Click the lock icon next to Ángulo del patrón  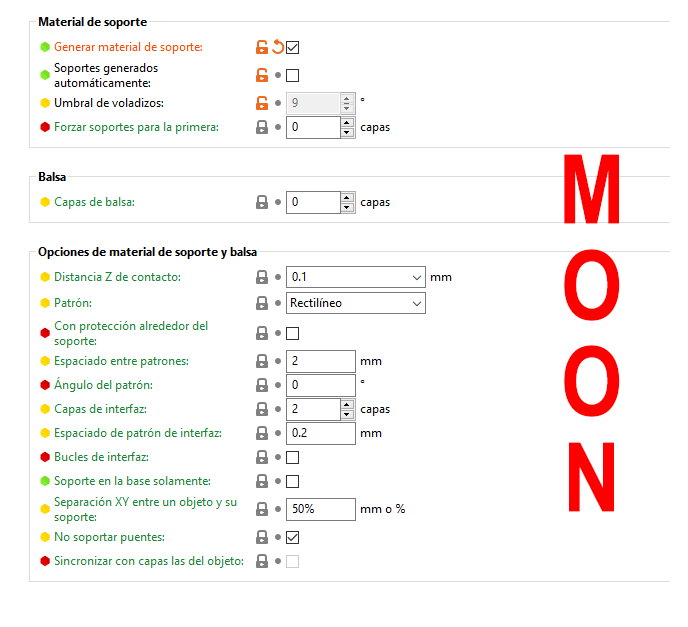(262, 385)
